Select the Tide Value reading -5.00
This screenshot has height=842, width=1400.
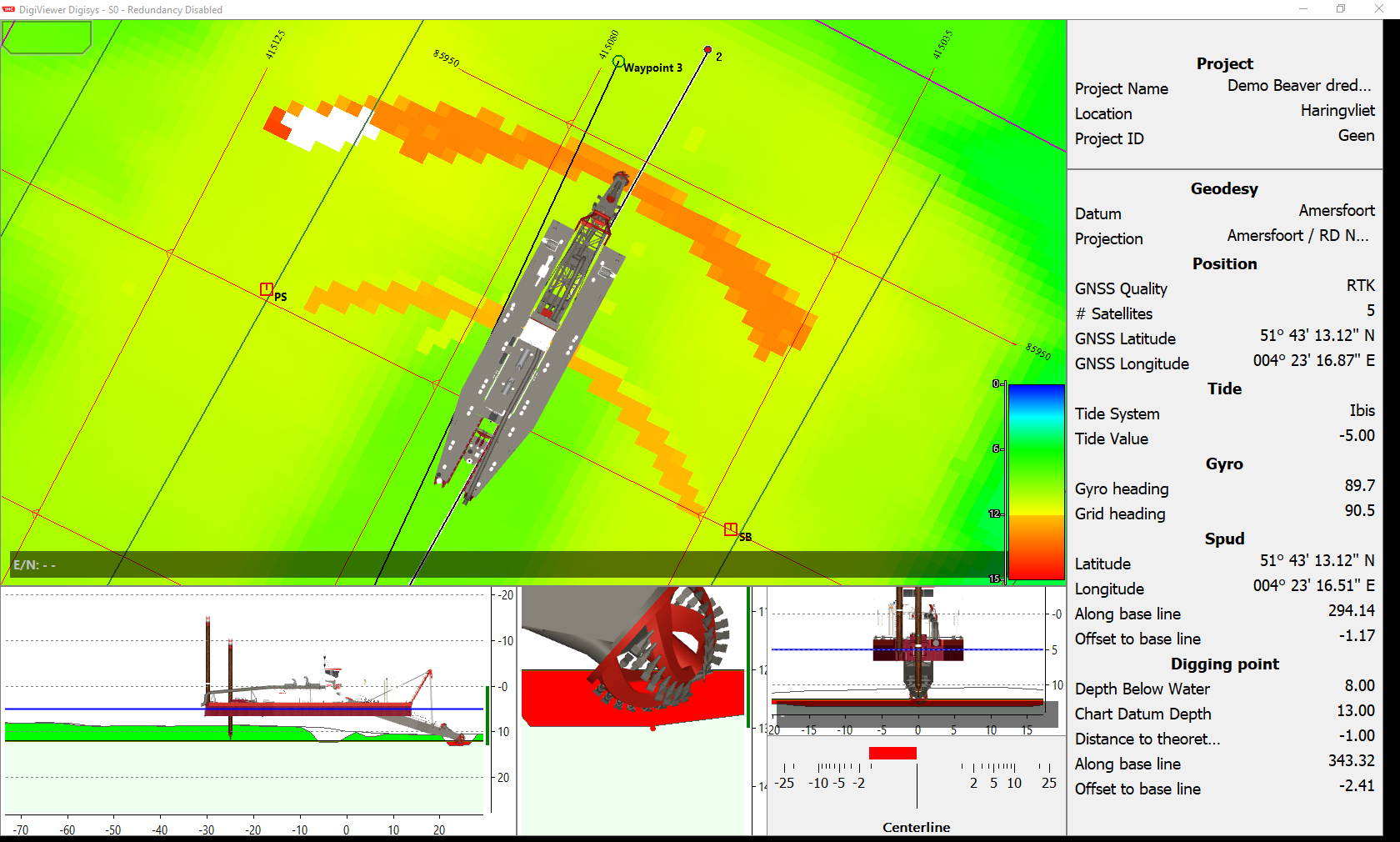(1357, 436)
